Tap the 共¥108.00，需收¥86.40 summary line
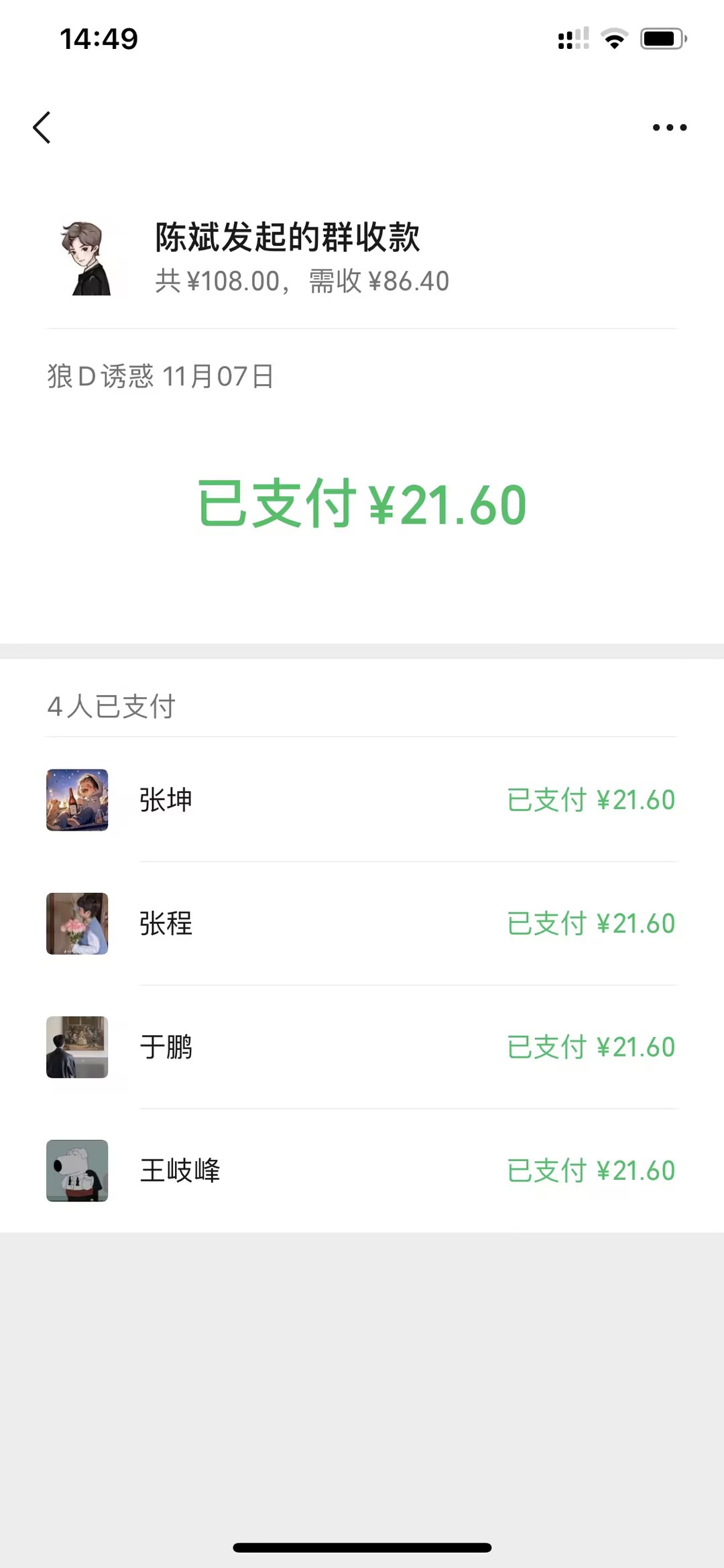Image resolution: width=724 pixels, height=1568 pixels. click(302, 282)
